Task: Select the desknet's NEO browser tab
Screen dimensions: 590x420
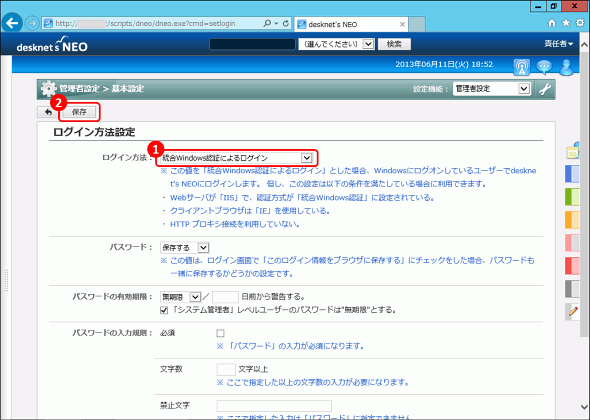Action: pyautogui.click(x=350, y=24)
